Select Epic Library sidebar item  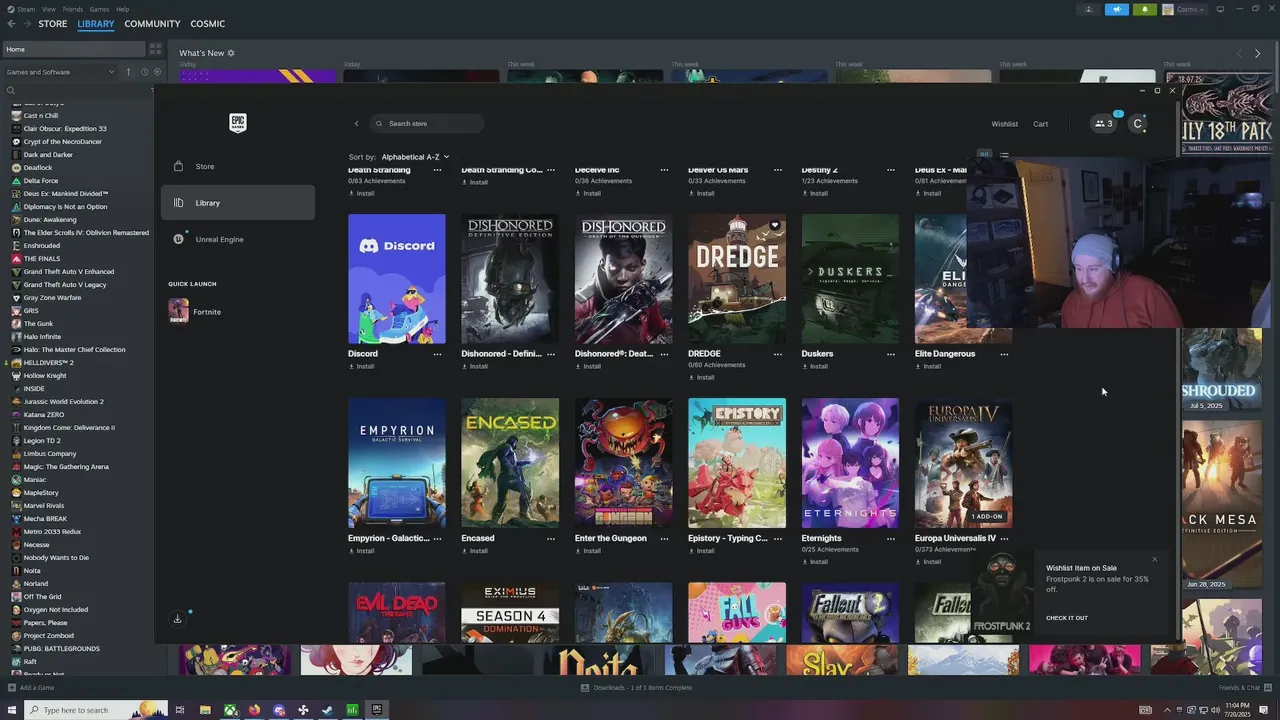tap(237, 203)
